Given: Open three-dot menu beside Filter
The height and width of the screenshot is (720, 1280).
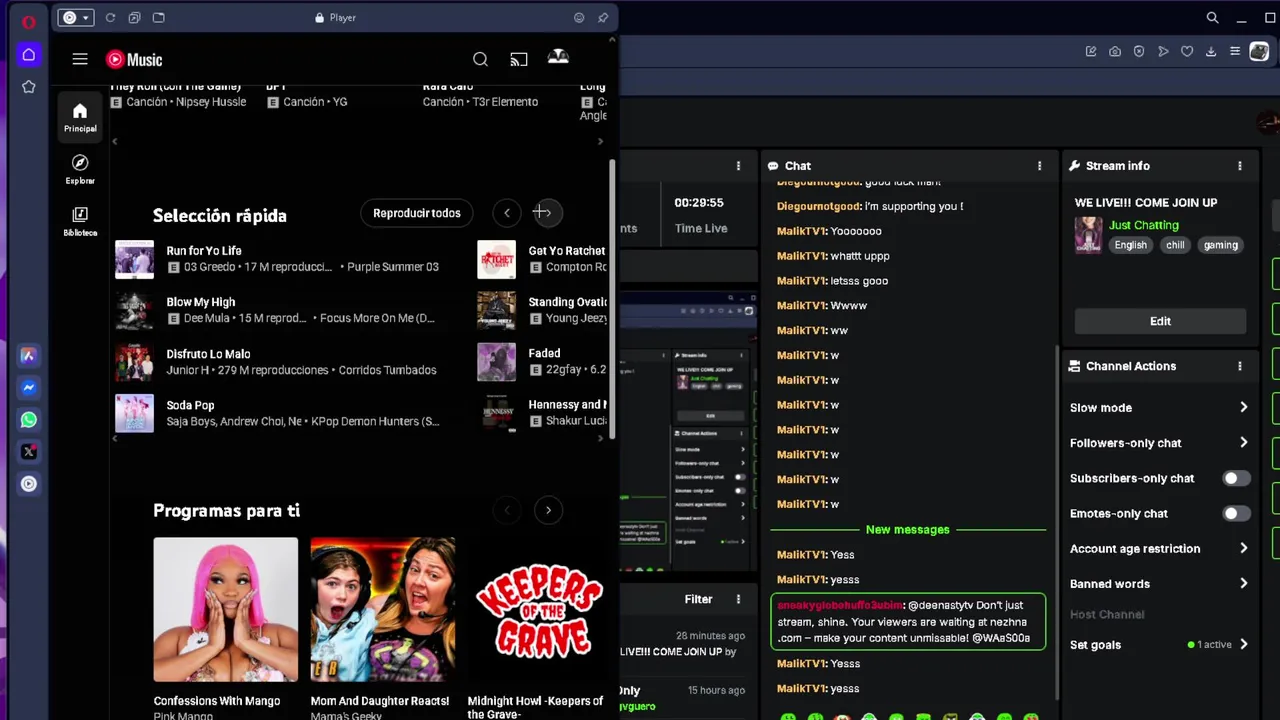Looking at the screenshot, I should pyautogui.click(x=738, y=599).
